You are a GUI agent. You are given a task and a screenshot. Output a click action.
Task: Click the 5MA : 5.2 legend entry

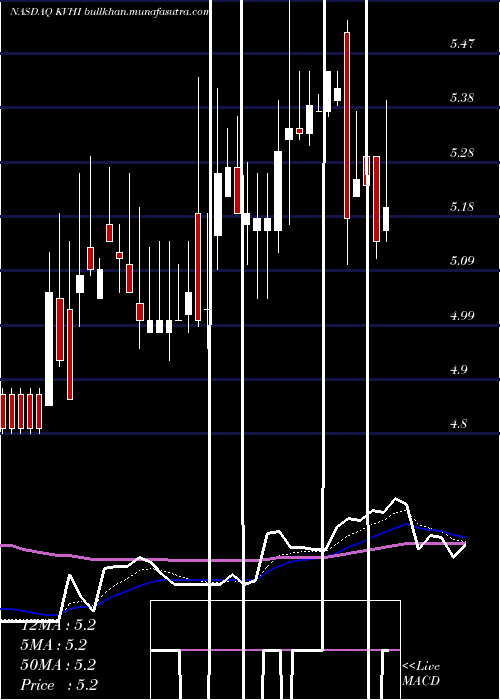(54, 645)
